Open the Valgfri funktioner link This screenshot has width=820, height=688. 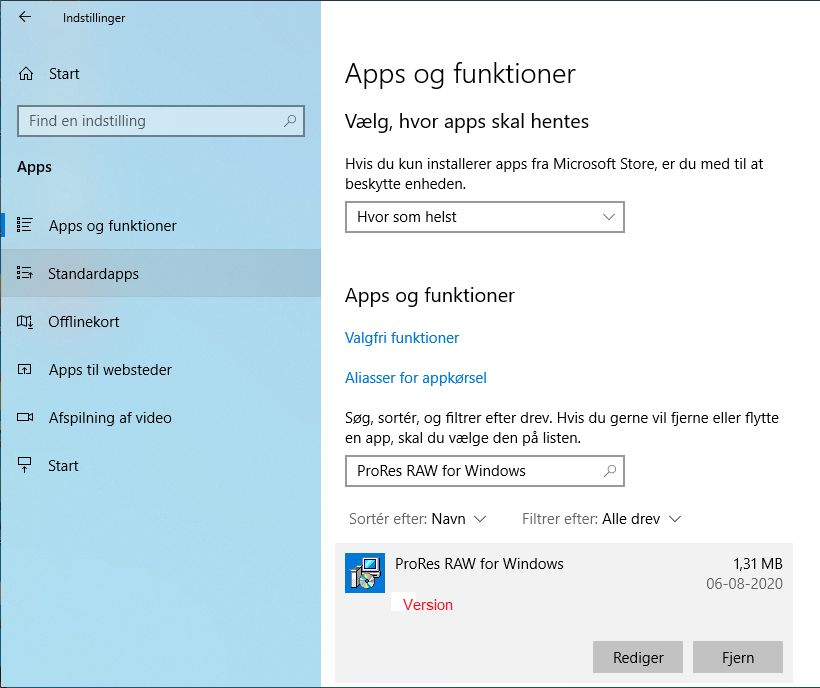(402, 338)
